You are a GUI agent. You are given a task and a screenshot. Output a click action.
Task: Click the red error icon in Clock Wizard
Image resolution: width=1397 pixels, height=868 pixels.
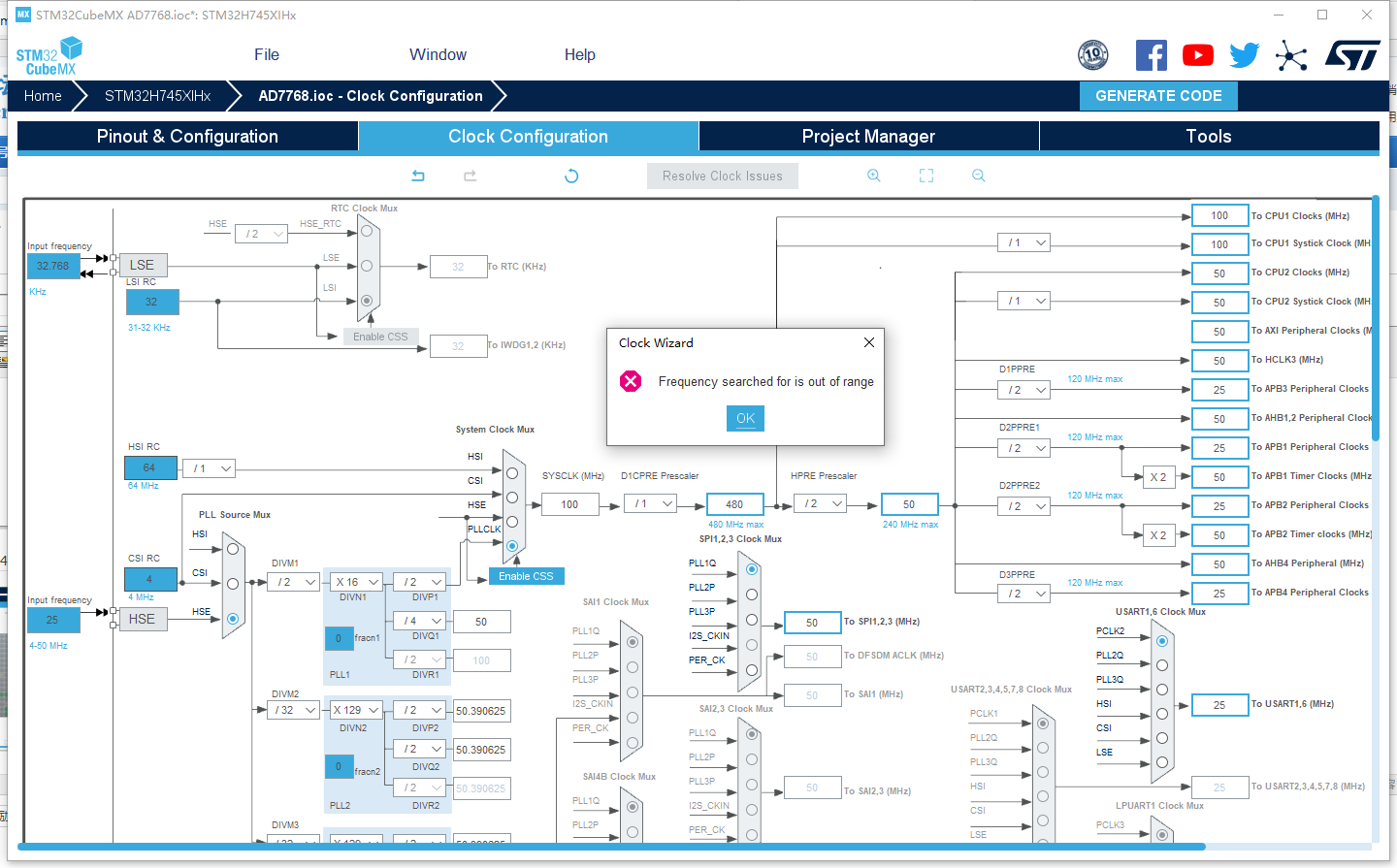tap(631, 381)
